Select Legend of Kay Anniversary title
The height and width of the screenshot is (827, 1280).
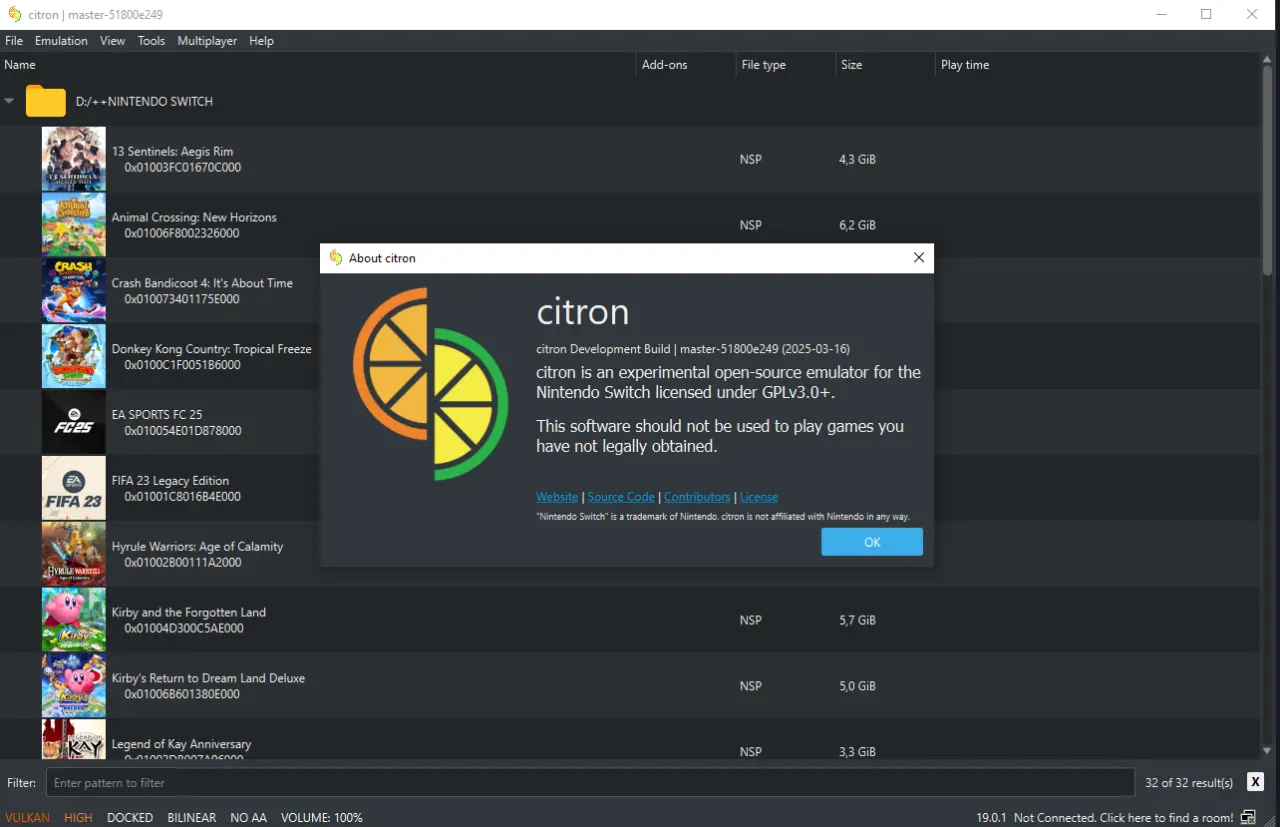[x=181, y=744]
